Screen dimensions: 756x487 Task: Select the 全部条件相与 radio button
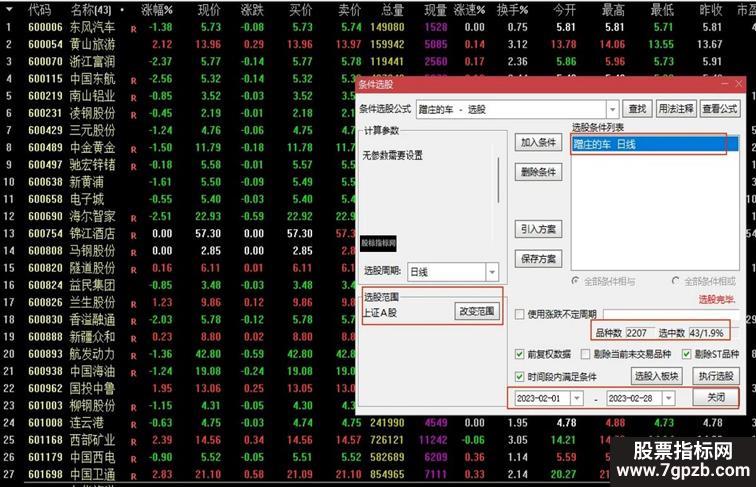pyautogui.click(x=575, y=281)
